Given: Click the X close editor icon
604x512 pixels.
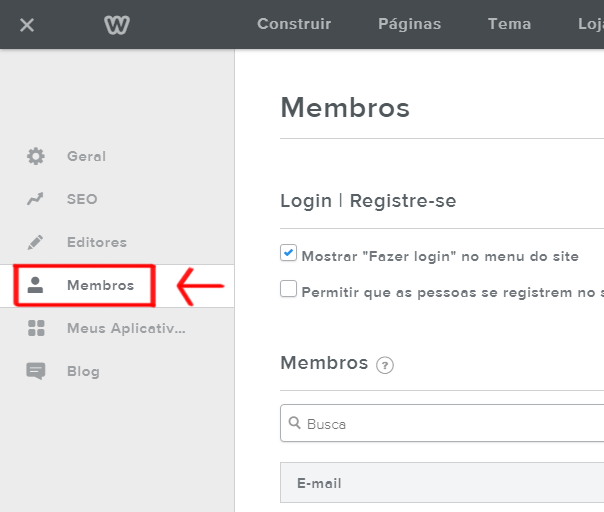Looking at the screenshot, I should pos(27,24).
